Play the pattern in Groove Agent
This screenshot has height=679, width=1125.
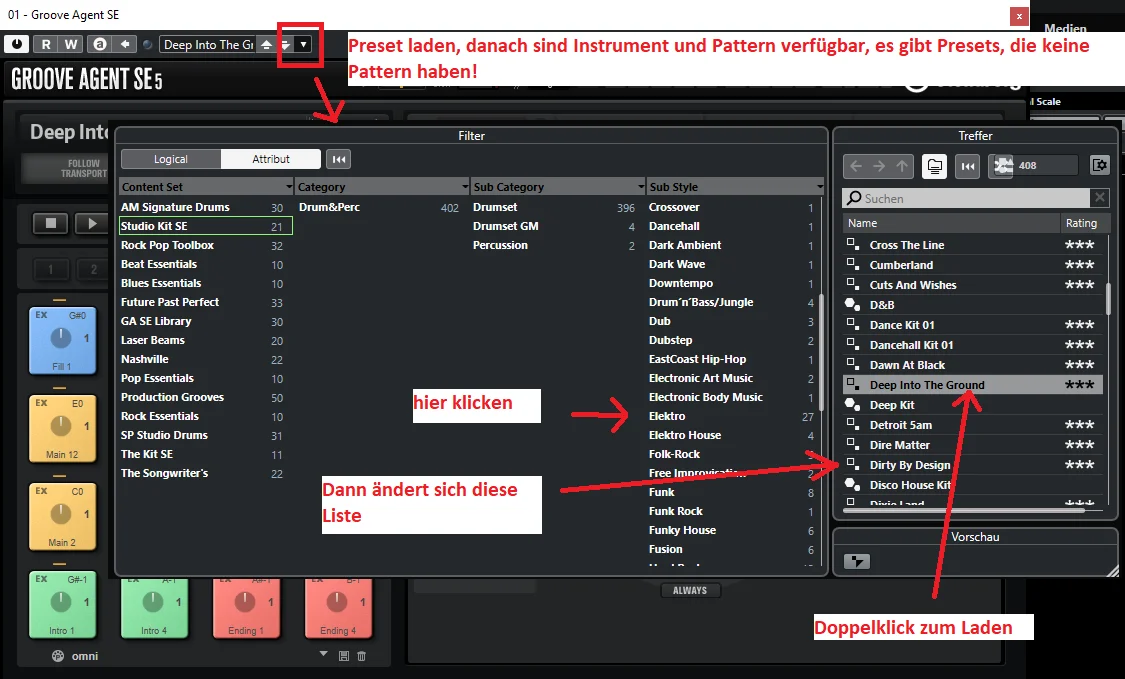click(91, 223)
